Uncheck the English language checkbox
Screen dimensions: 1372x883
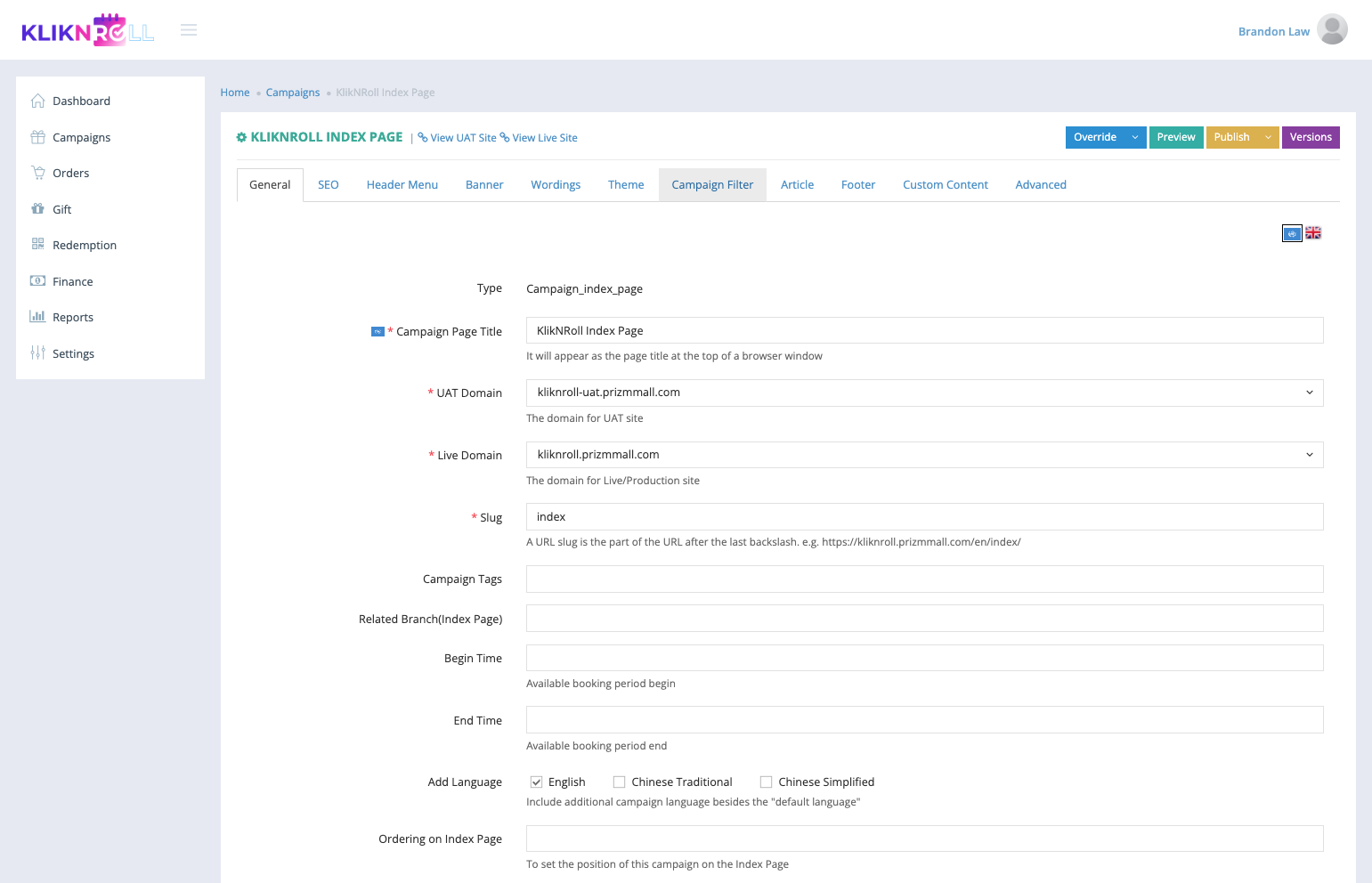[x=536, y=782]
